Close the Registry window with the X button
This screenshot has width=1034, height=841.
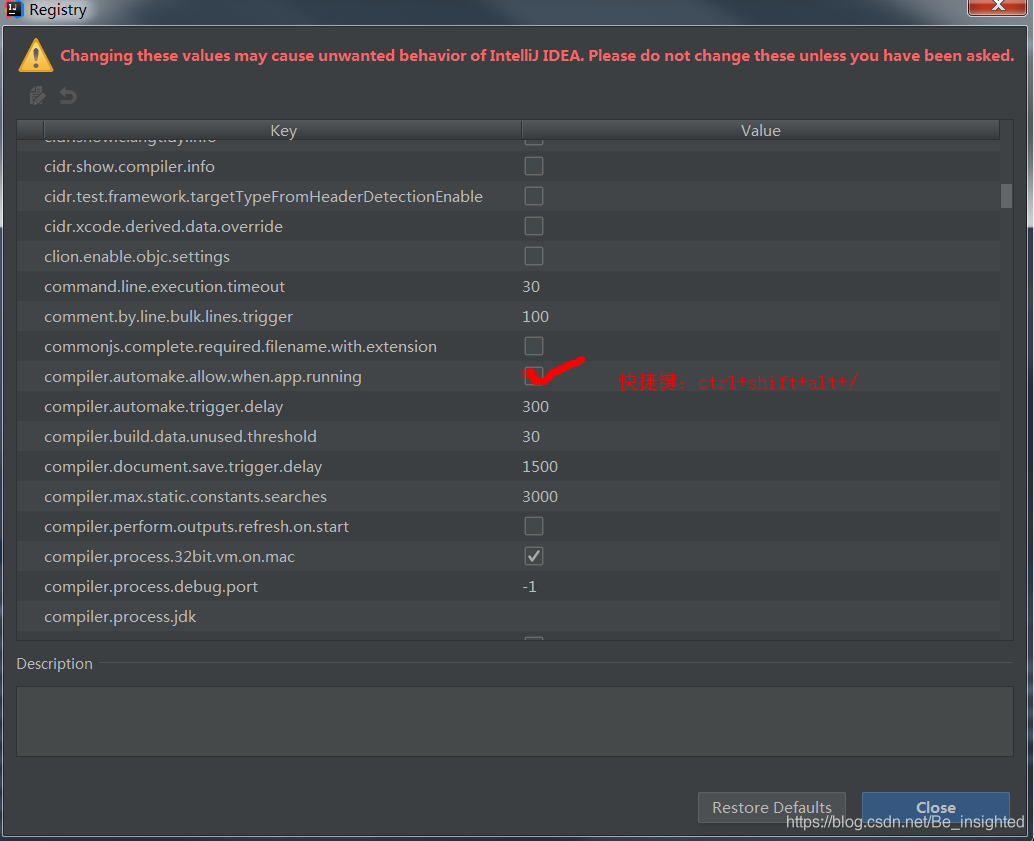tap(997, 7)
